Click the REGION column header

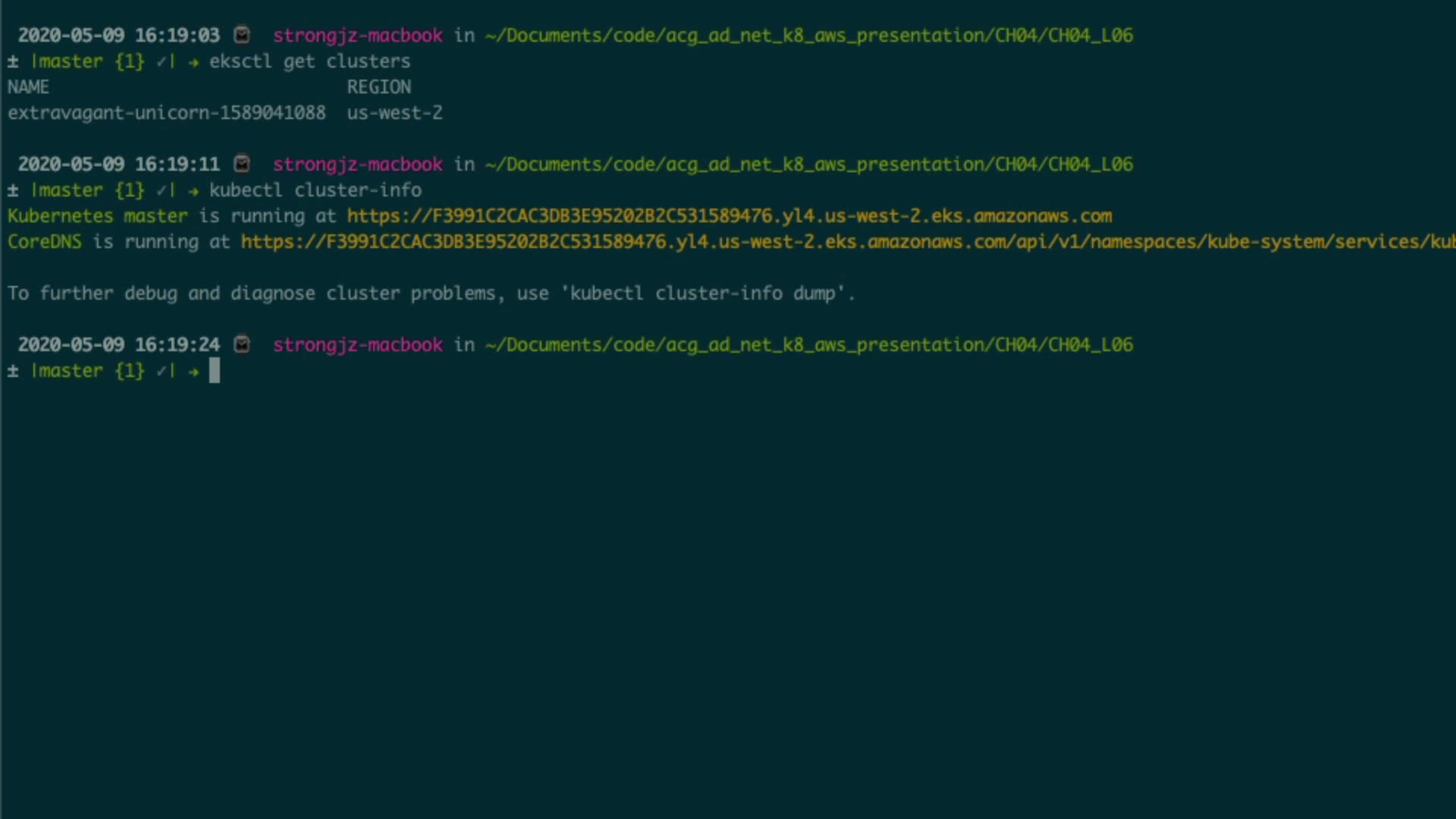(378, 87)
